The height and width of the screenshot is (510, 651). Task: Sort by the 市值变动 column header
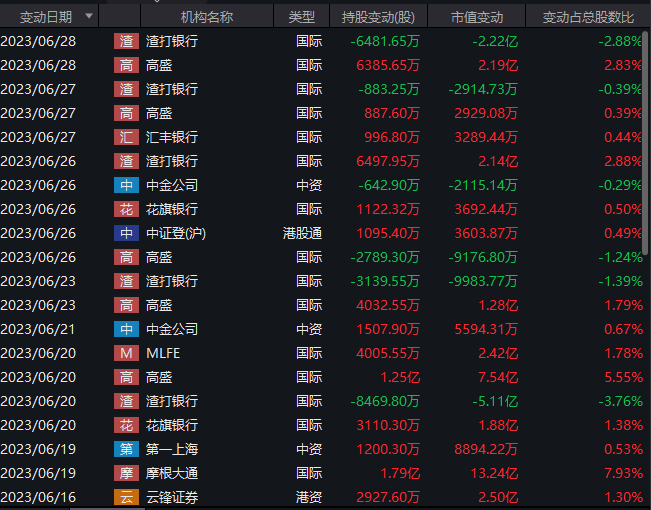(x=477, y=17)
